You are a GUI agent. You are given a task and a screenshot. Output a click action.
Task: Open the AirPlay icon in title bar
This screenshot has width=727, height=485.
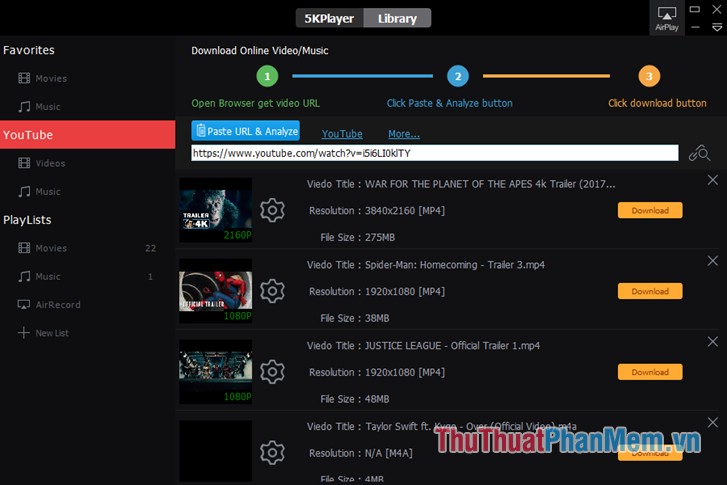point(667,18)
